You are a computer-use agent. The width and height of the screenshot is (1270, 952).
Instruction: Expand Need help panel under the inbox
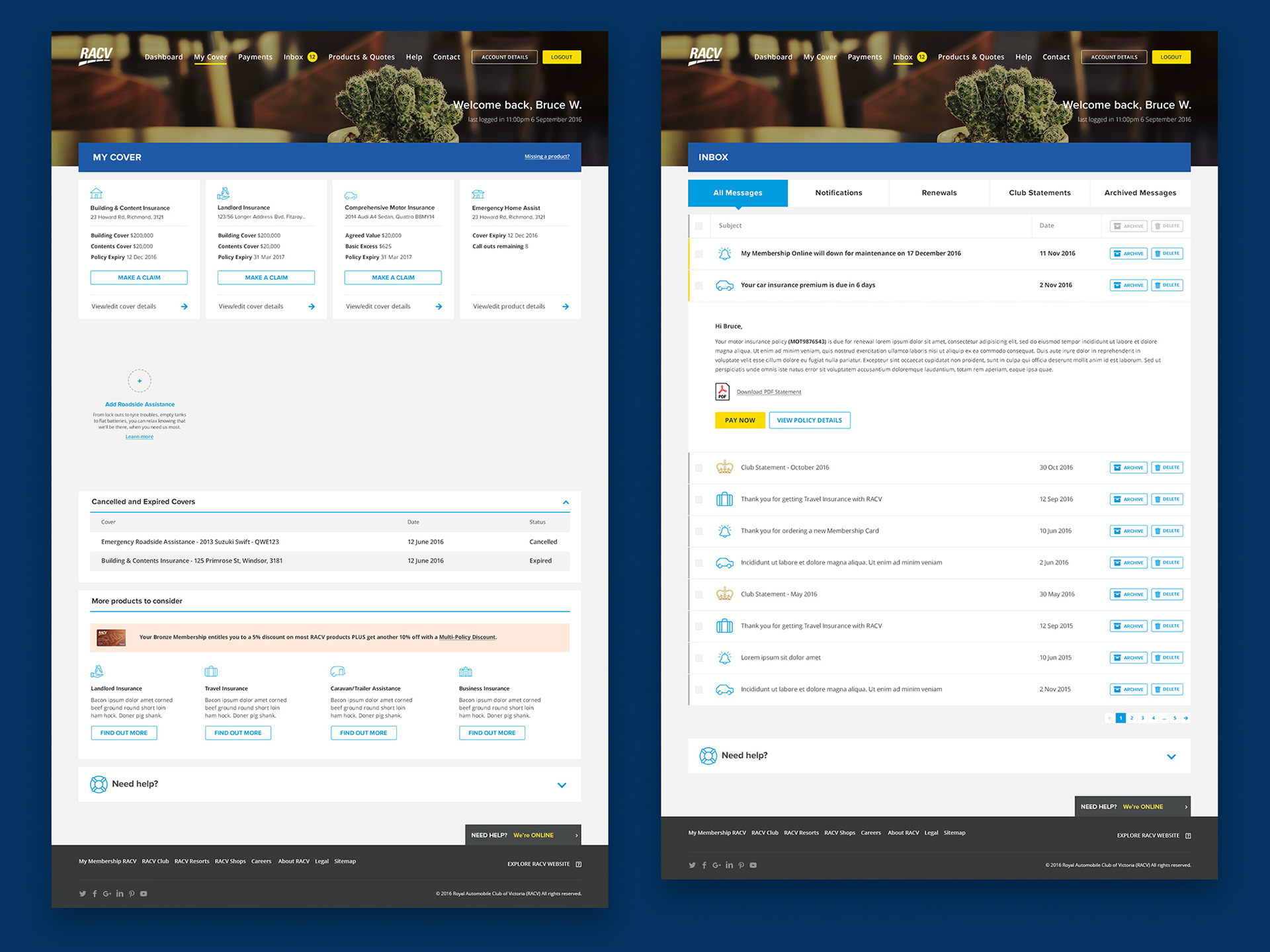[1171, 757]
